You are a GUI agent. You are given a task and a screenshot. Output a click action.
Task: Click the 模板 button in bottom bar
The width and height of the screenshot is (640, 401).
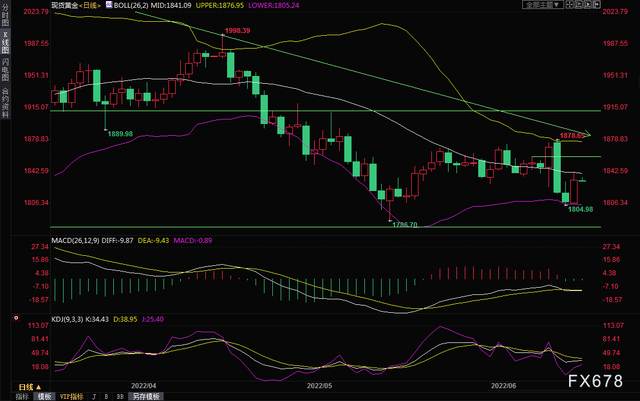coord(44,395)
